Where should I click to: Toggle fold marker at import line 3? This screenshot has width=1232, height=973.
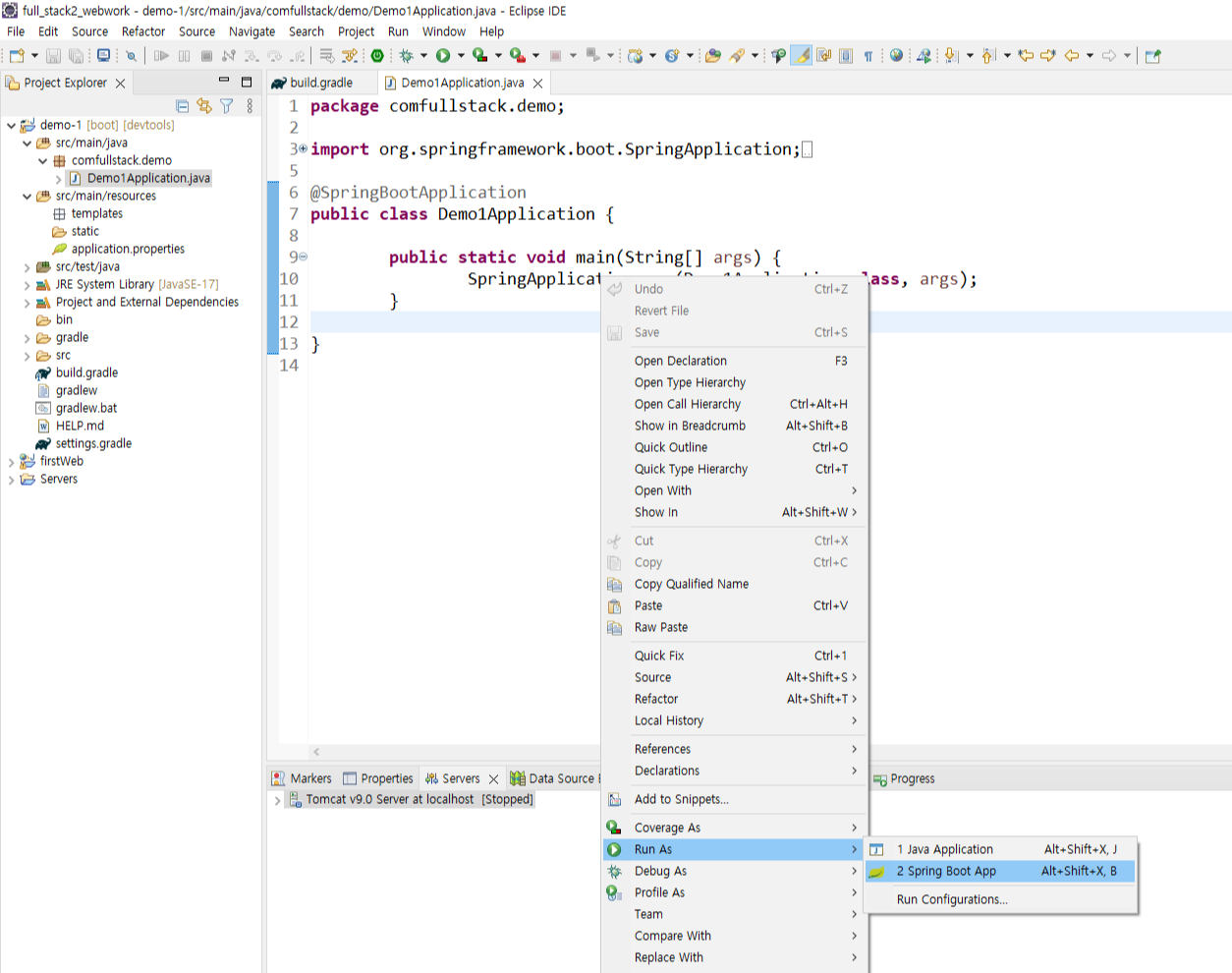tap(303, 148)
